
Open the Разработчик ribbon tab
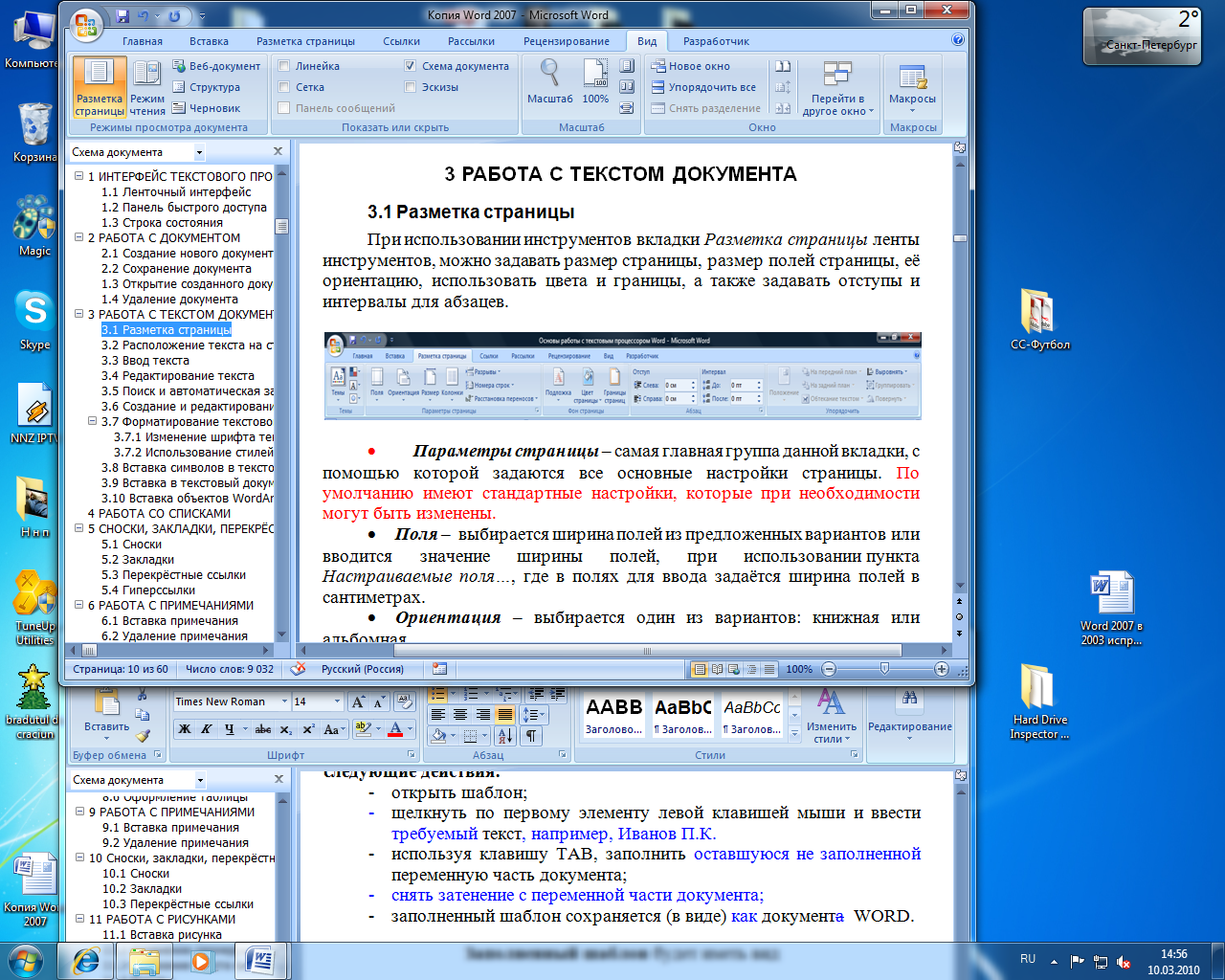(x=716, y=41)
